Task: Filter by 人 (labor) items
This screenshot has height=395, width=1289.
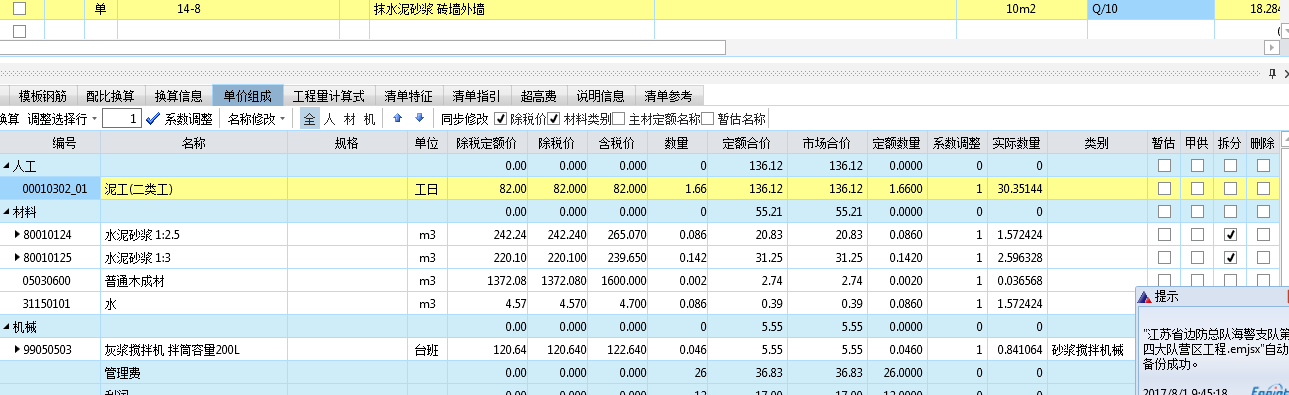Action: tap(329, 118)
